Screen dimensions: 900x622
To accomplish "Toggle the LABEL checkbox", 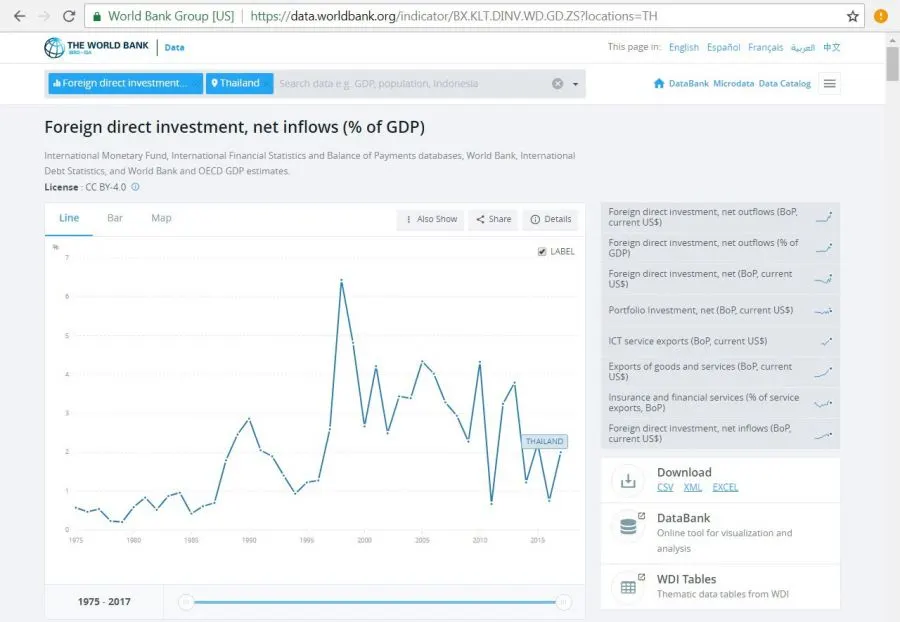I will [x=542, y=251].
